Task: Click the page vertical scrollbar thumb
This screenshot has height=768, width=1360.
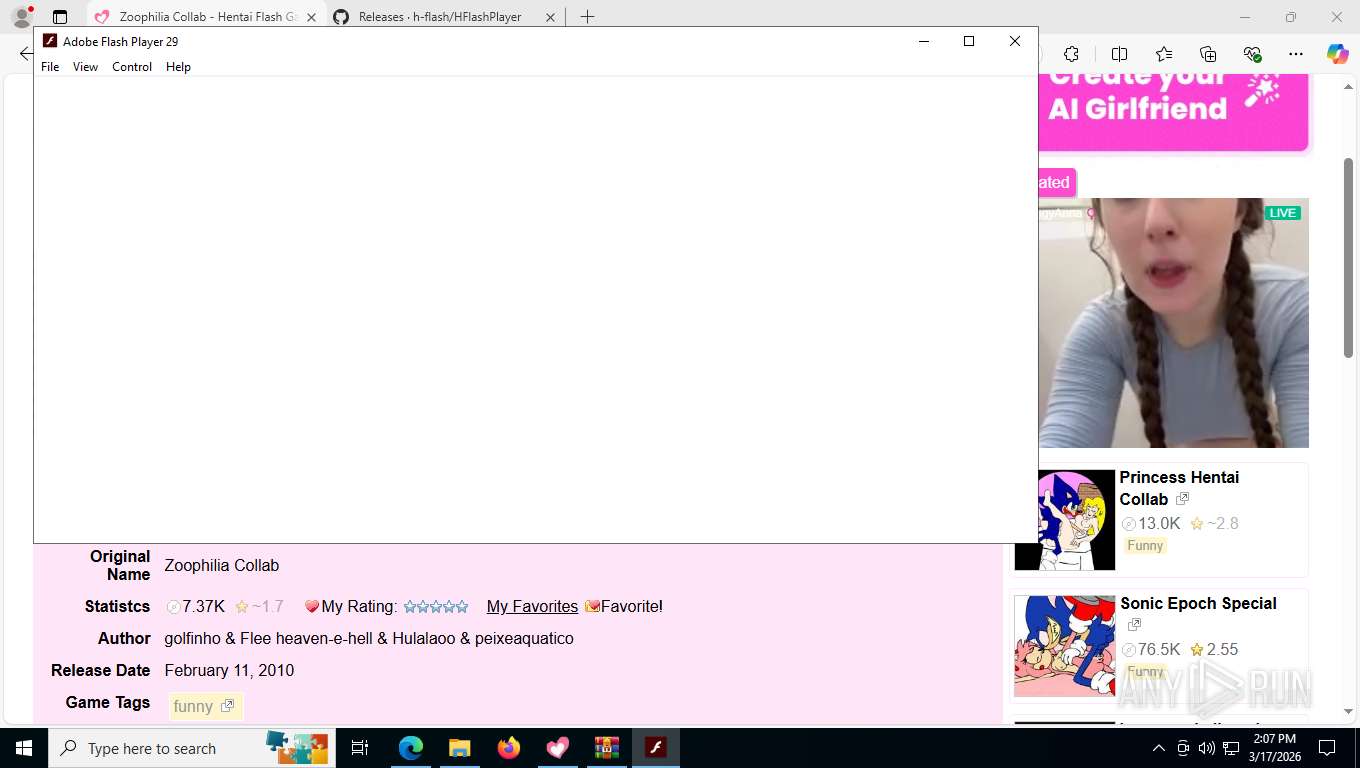Action: coord(1348,257)
